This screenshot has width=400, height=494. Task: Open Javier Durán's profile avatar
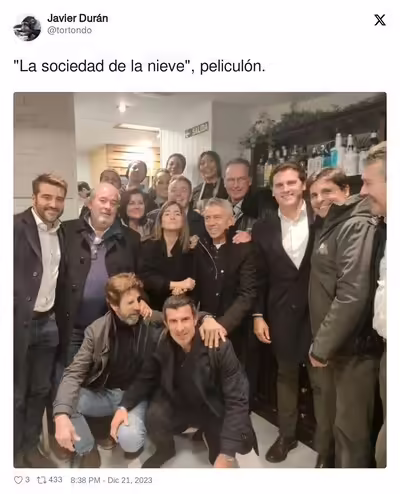pos(27,28)
